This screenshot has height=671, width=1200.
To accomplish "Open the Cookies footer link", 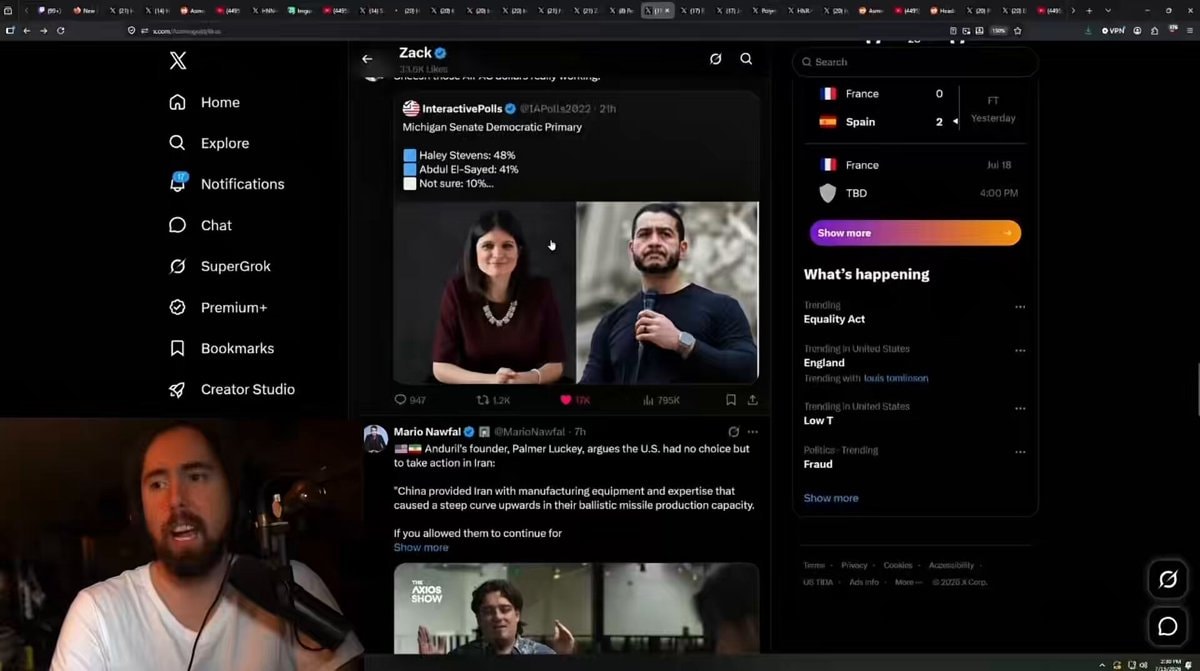I will pos(898,566).
